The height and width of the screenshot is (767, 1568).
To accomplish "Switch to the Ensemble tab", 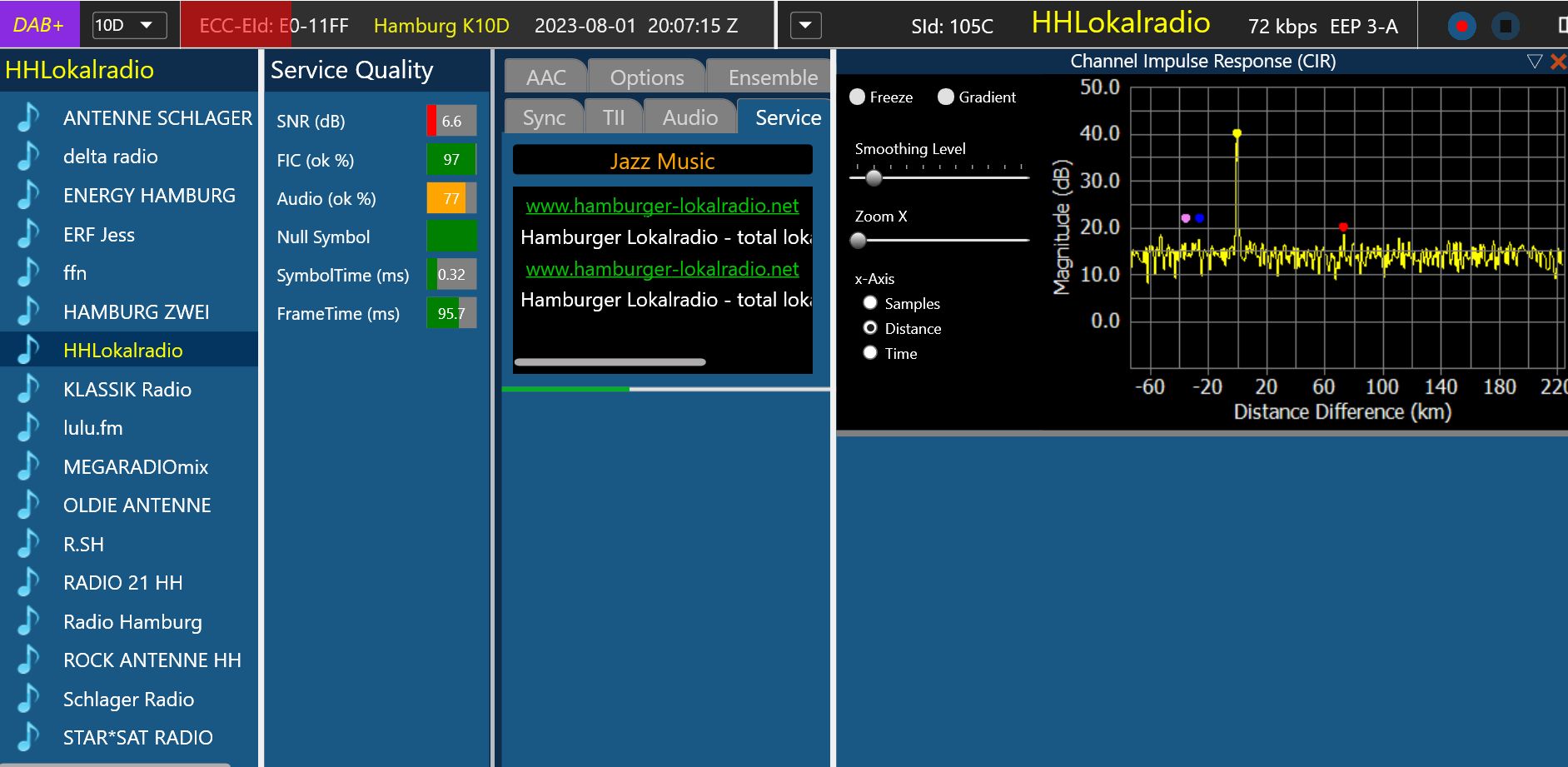I will coord(772,77).
